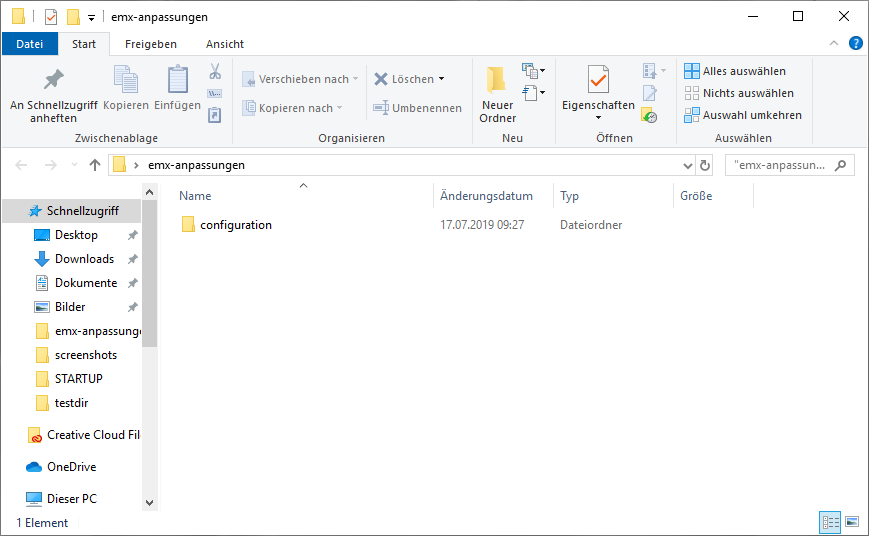Screen dimensions: 869x536
Task: Click navigation pane scroll down arrow
Action: [150, 503]
